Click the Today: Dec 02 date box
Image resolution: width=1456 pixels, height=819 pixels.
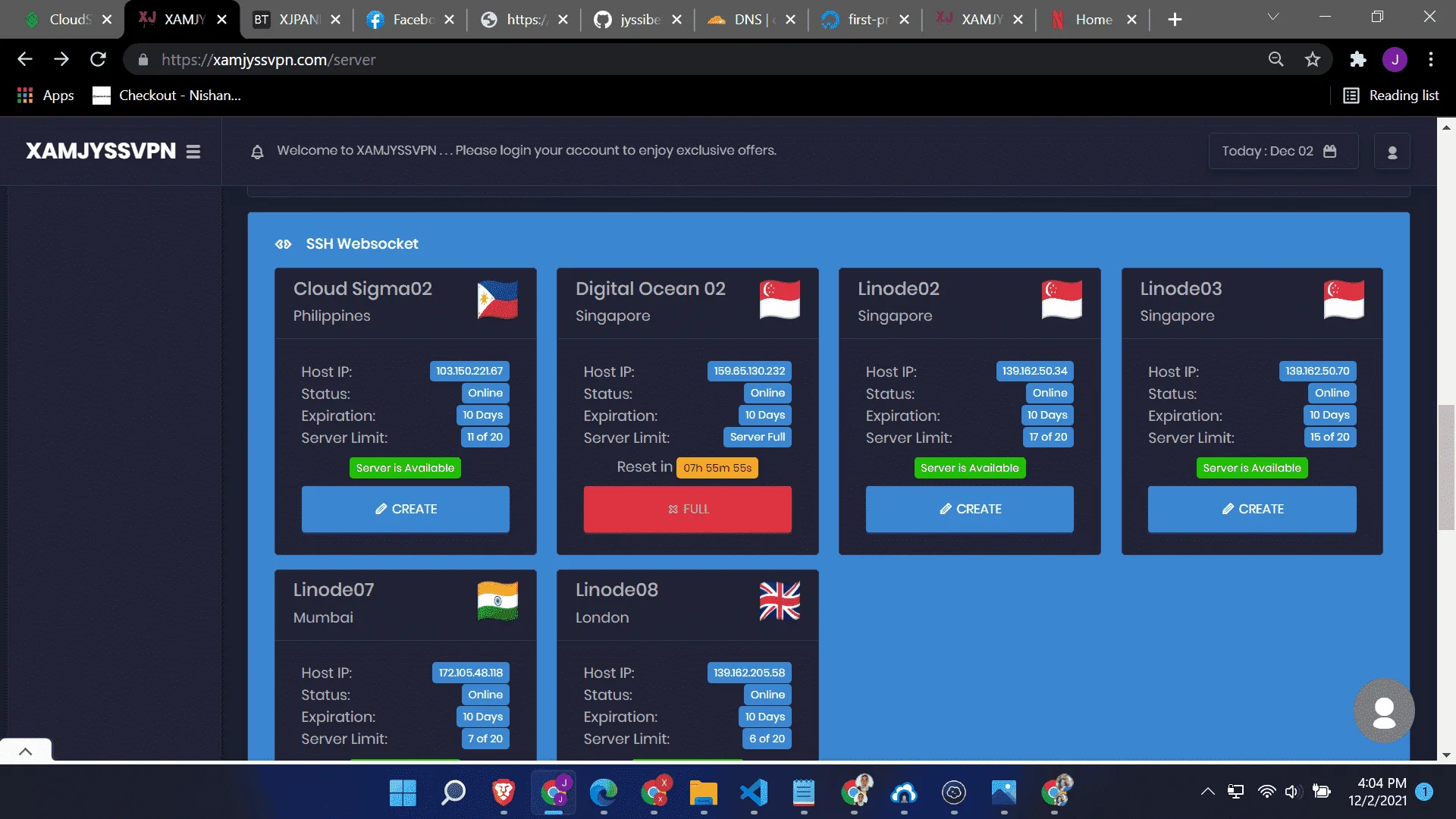click(1283, 151)
